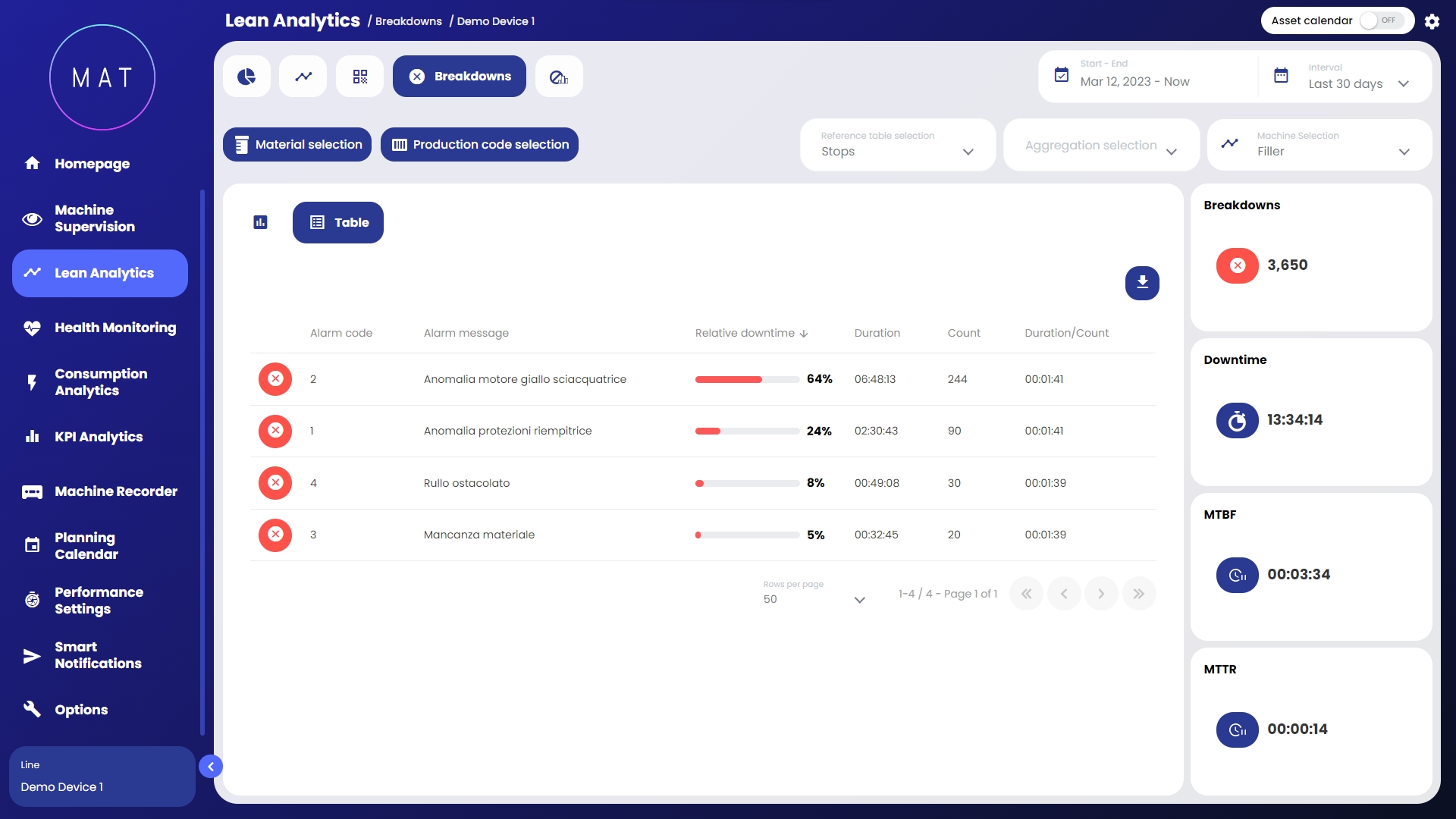1456x819 pixels.
Task: Click the Start-End calendar icon
Action: tap(1062, 75)
